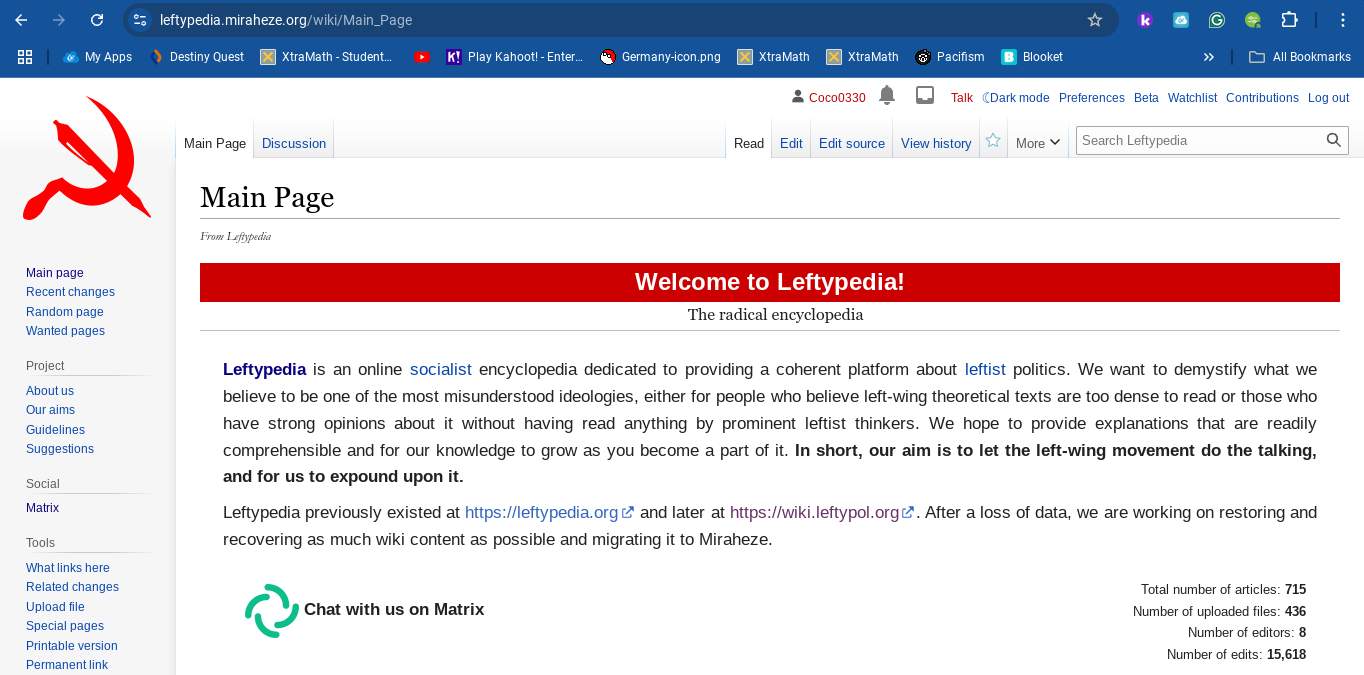Open the All Bookmarks folder
The image size is (1364, 675).
pos(1300,57)
